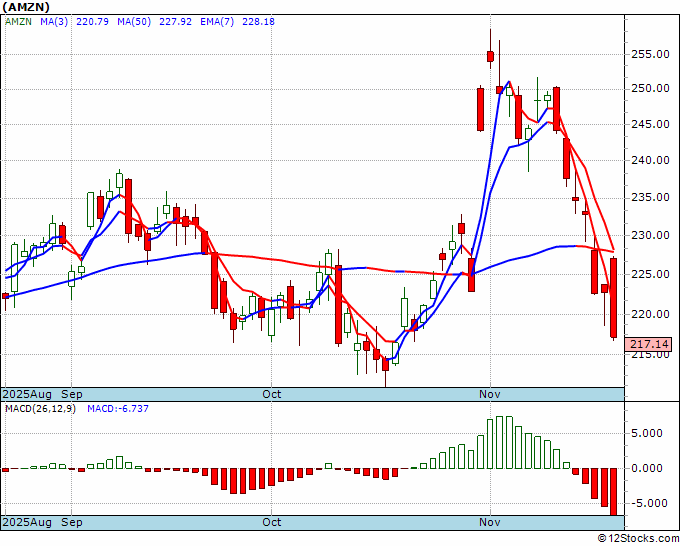
Task: Click Nov on the price chart time axis
Action: coord(490,394)
